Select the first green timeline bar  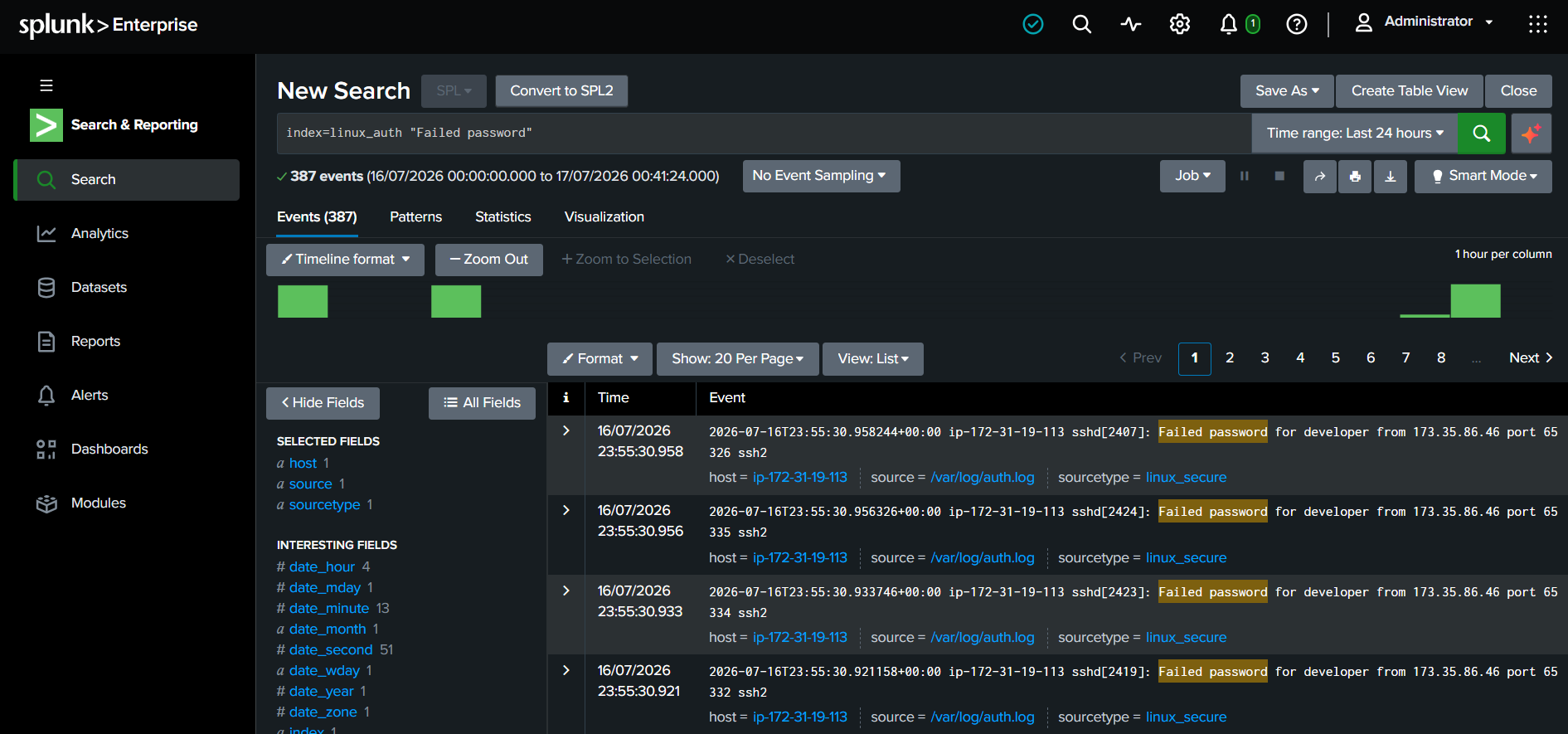pyautogui.click(x=303, y=301)
